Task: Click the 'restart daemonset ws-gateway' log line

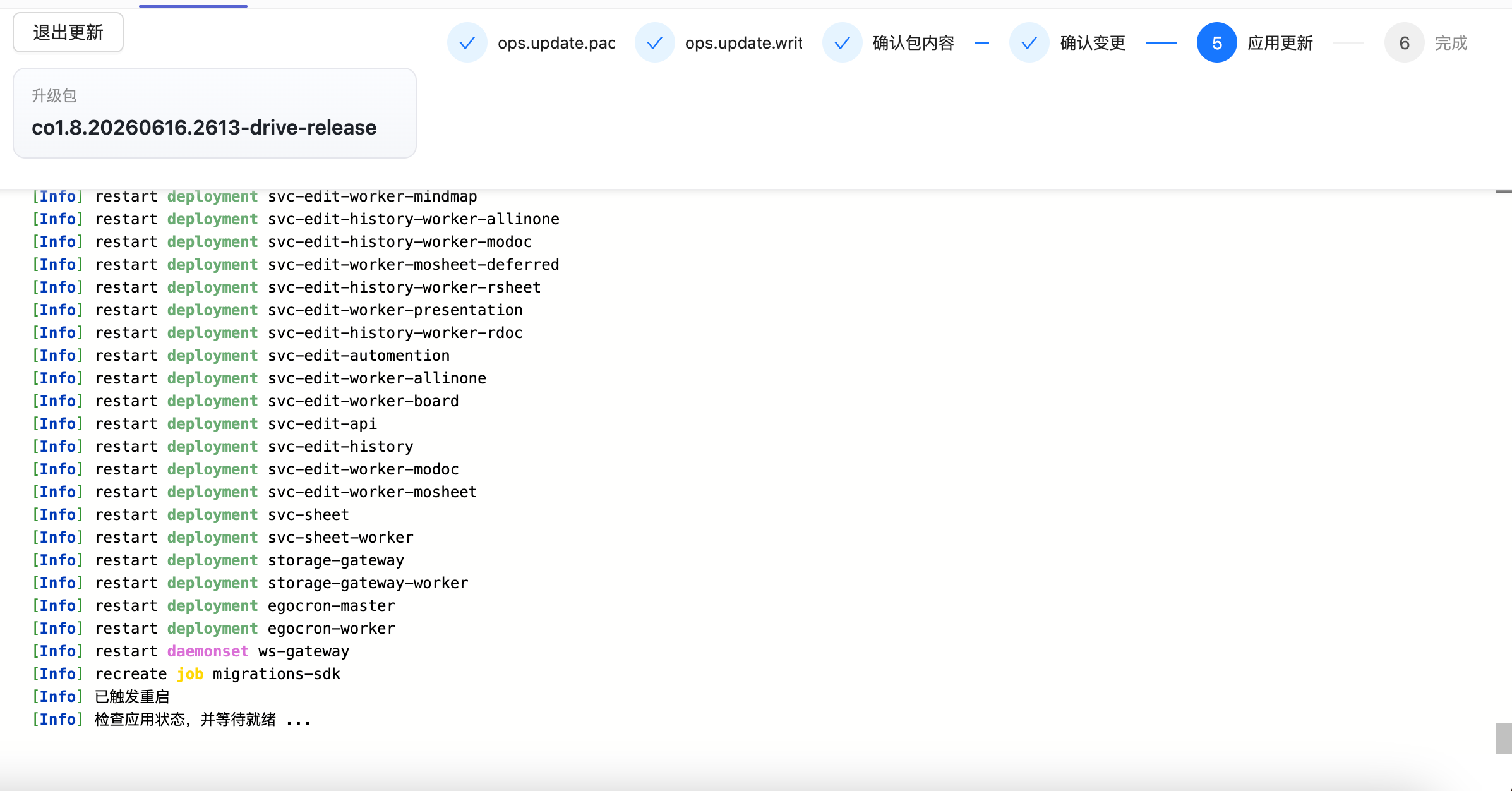Action: pos(191,651)
